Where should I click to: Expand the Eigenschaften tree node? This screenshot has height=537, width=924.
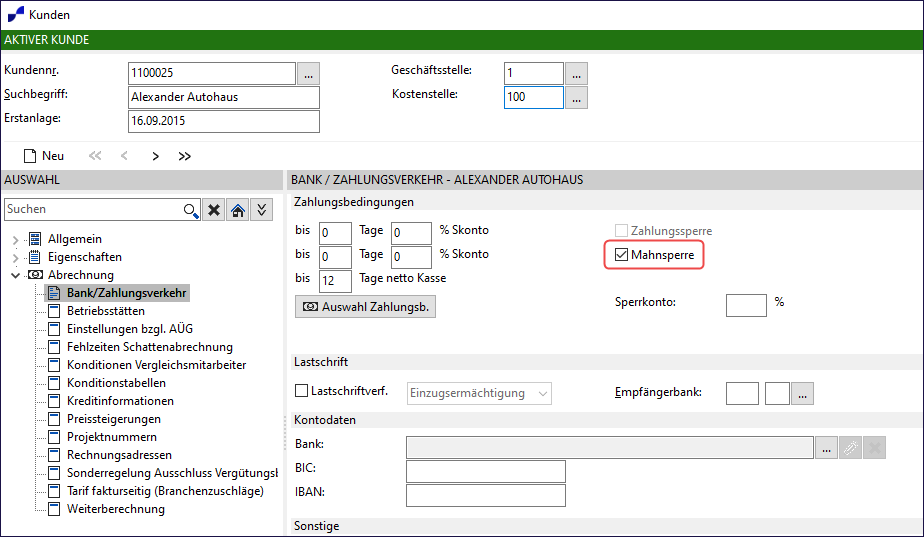coord(15,258)
